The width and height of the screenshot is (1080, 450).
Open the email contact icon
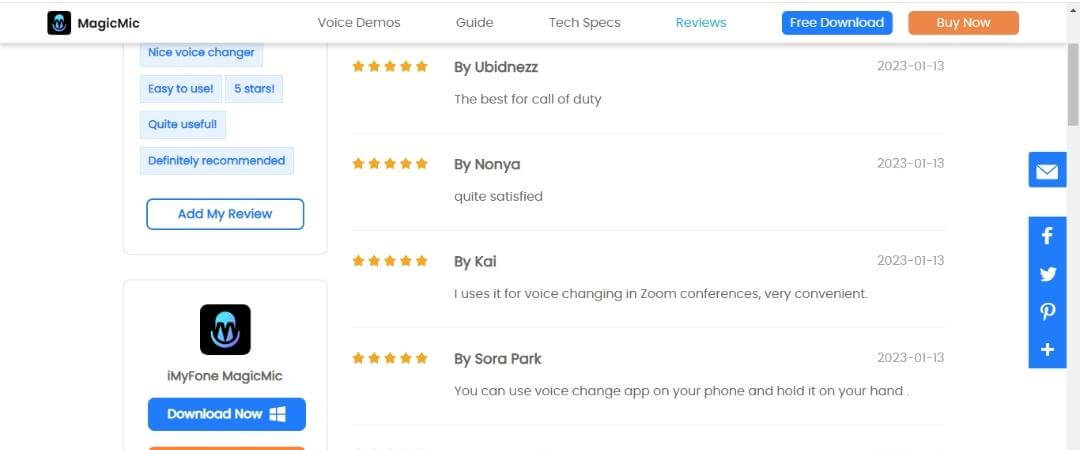point(1047,171)
